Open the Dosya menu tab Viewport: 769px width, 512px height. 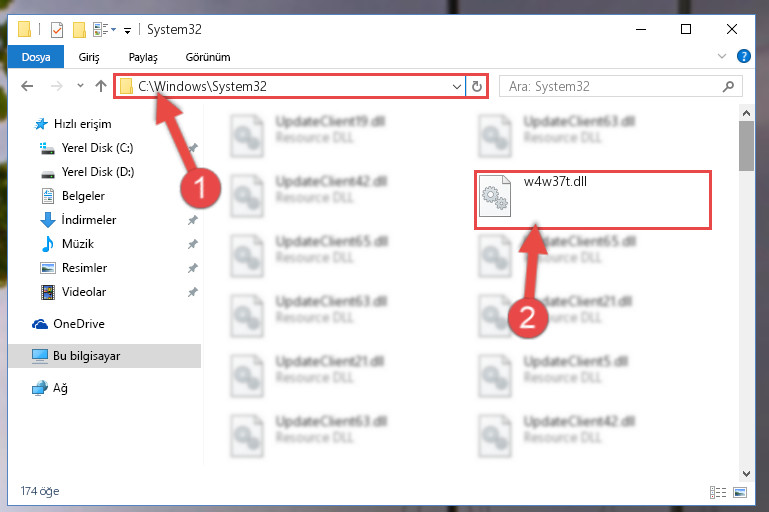[36, 57]
